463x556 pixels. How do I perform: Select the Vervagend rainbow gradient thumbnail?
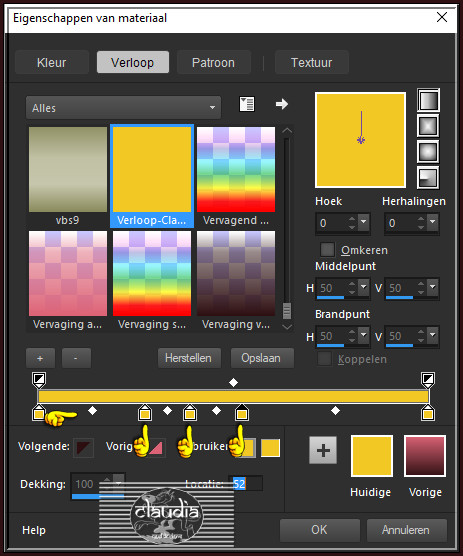[236, 169]
